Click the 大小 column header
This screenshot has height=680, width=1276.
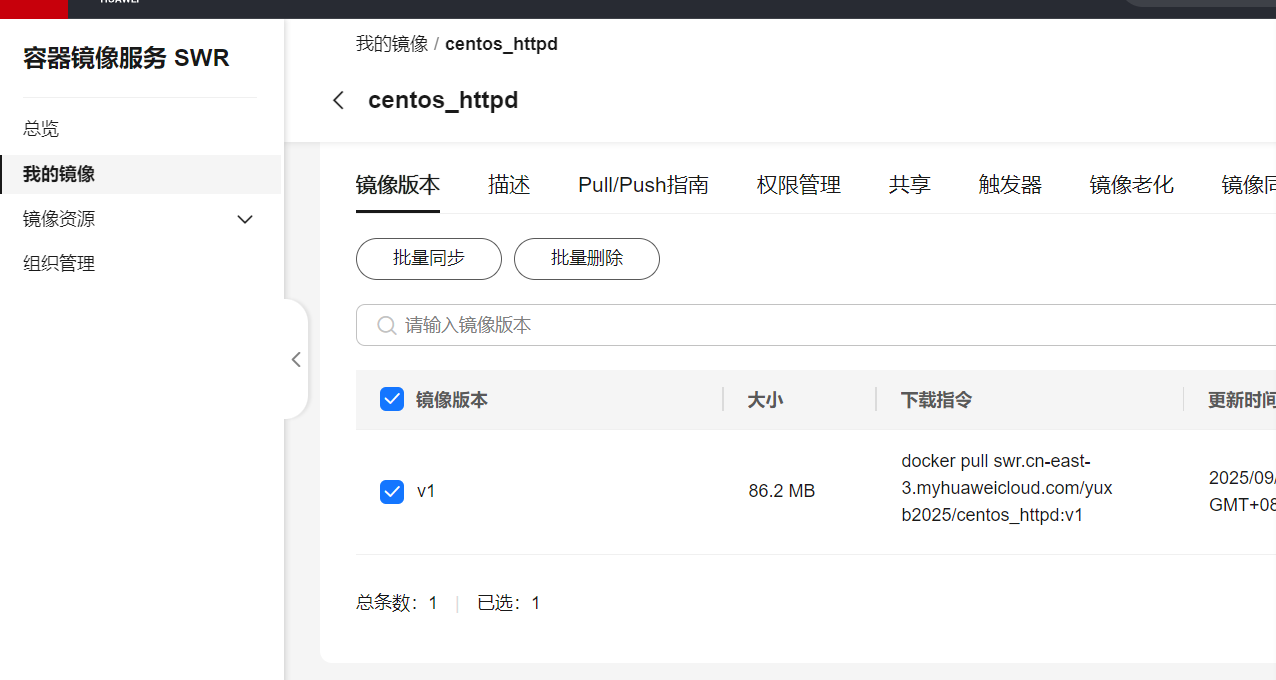pos(765,400)
